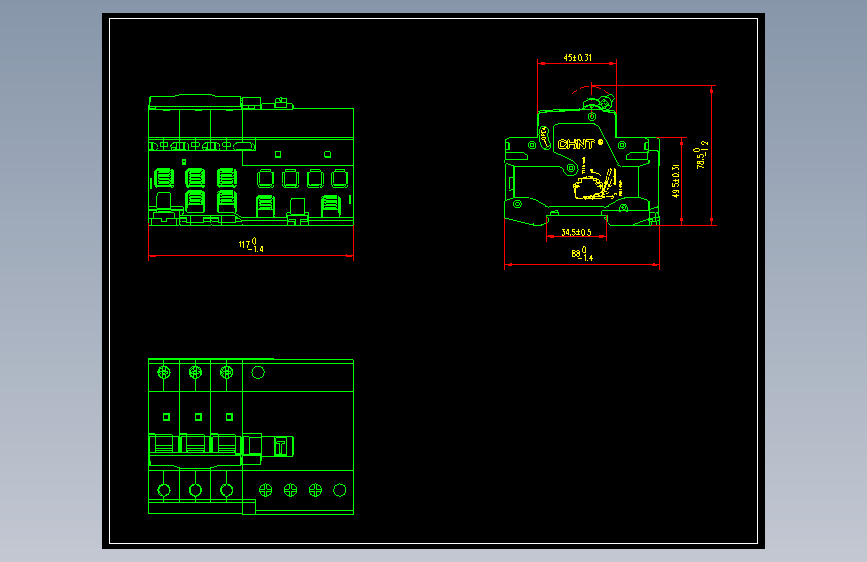The image size is (867, 562).
Task: Select the 88 overall width dimension label
Action: click(582, 254)
